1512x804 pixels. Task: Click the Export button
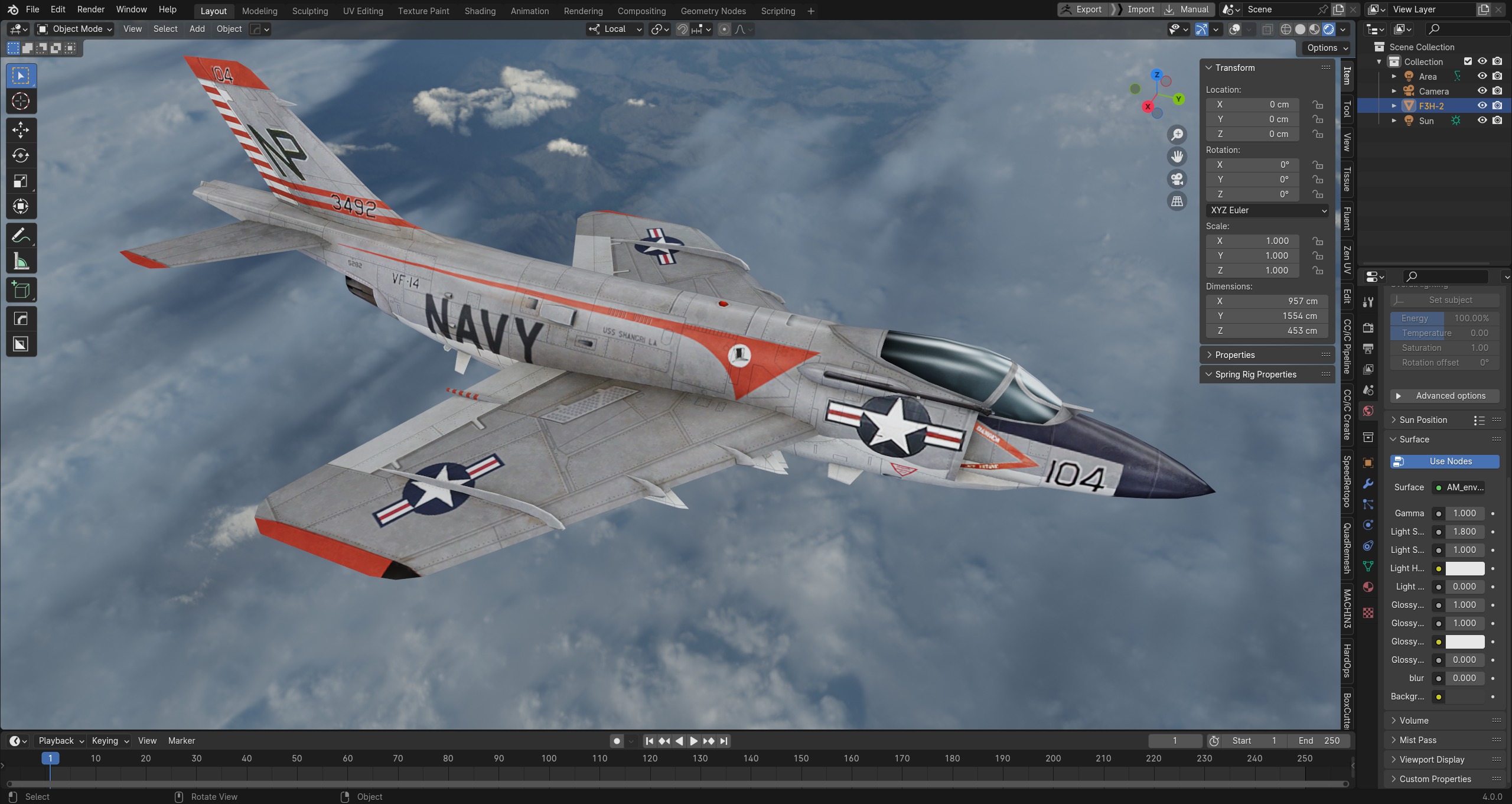[x=1081, y=9]
